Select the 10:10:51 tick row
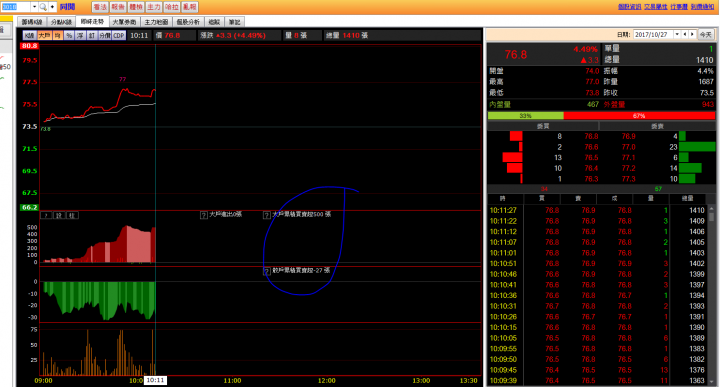This screenshot has height=387, width=720. click(597, 264)
